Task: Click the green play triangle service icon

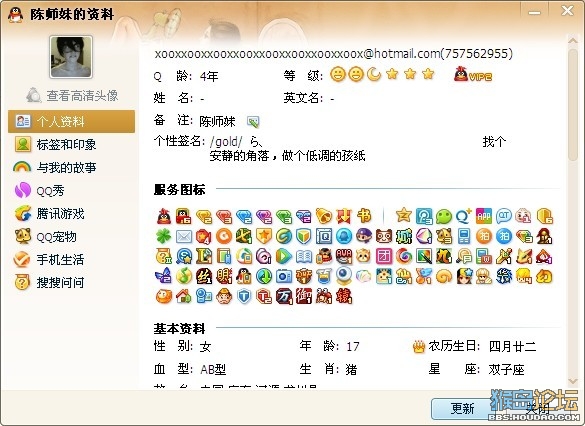Action: 284,256
